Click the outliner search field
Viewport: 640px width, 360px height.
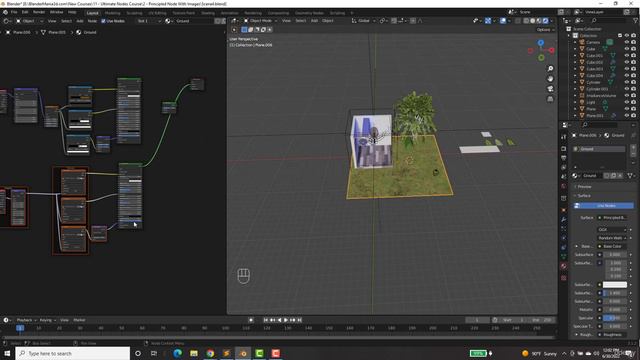tap(609, 20)
